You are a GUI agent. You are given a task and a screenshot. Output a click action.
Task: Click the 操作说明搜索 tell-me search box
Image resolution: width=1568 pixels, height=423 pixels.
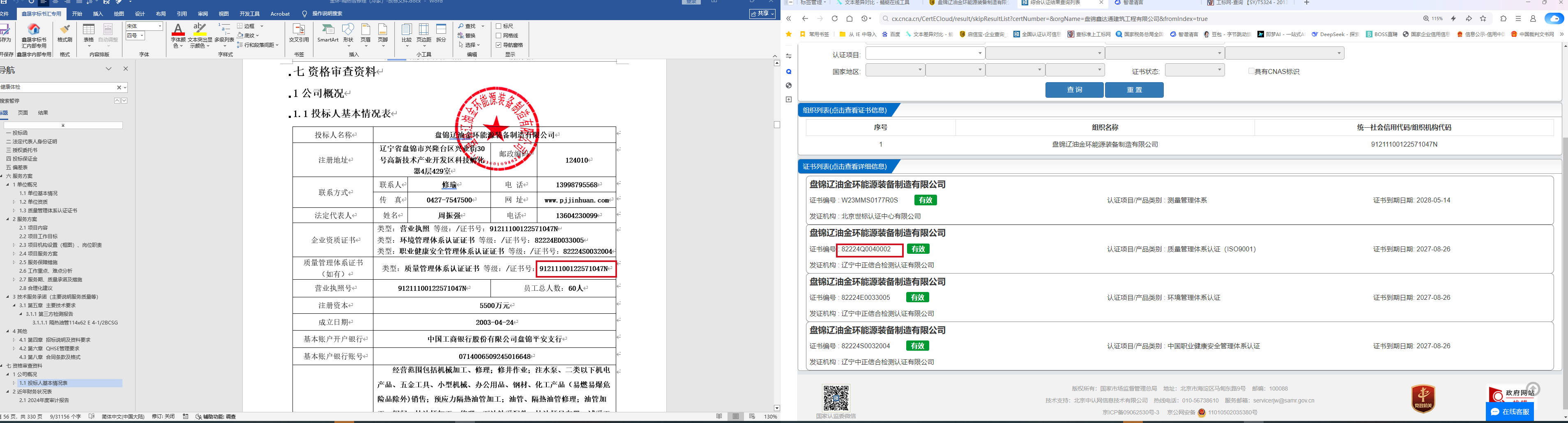tap(327, 14)
